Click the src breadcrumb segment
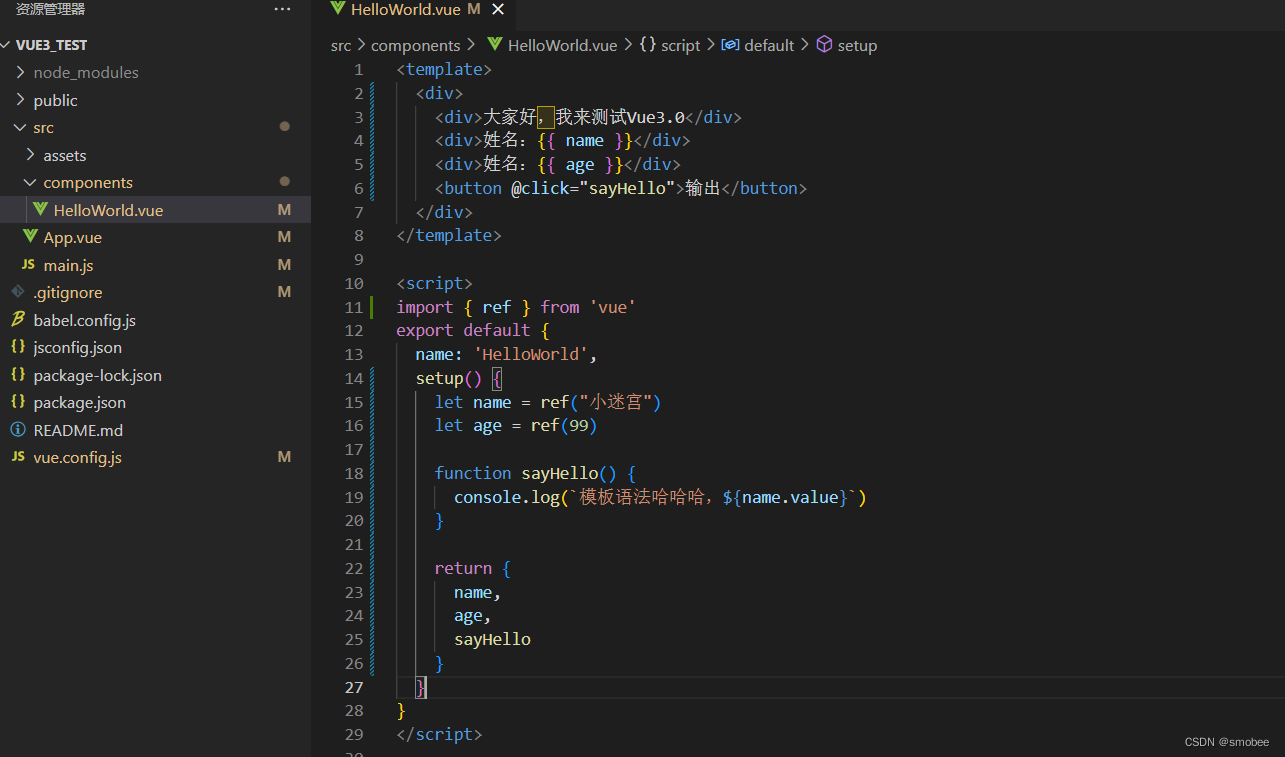Screen dimensions: 1285x757 [341, 45]
